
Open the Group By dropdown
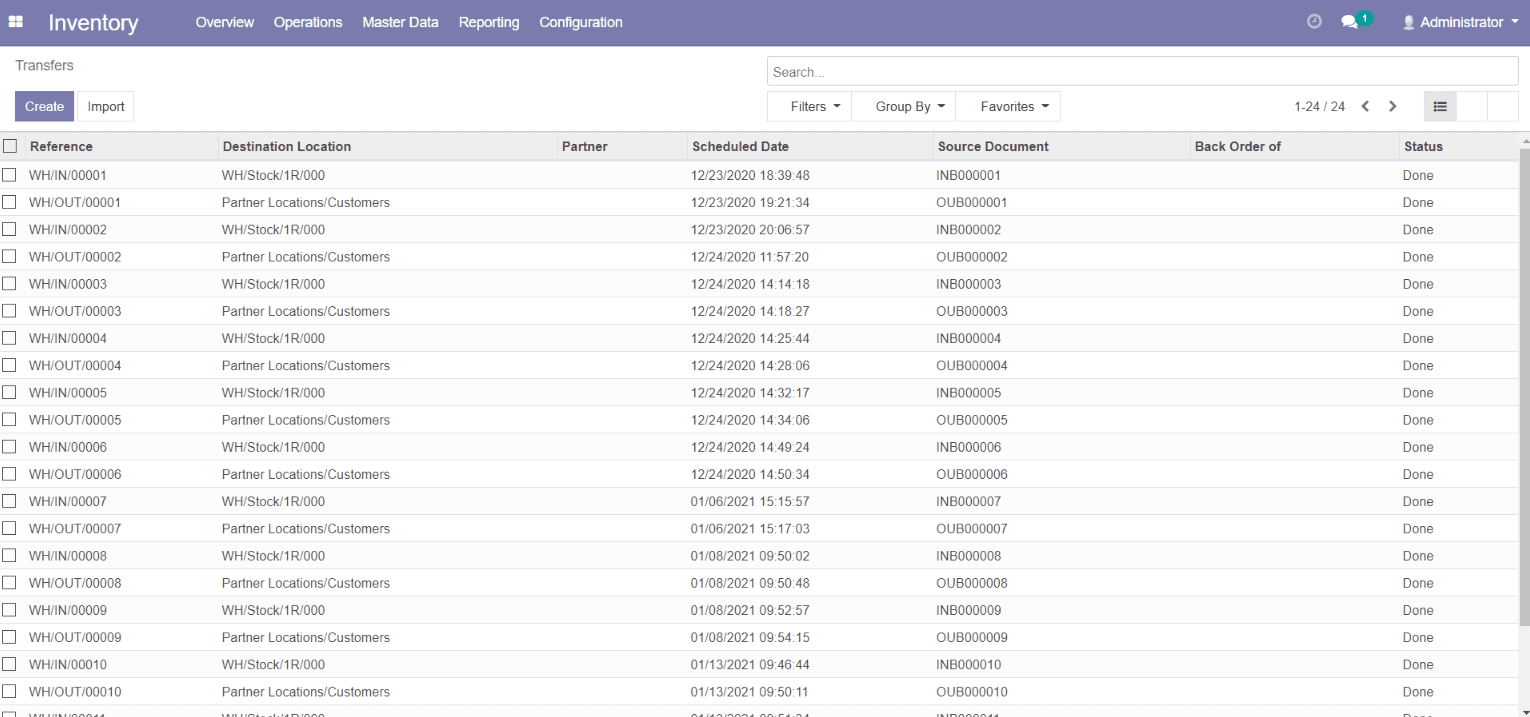[x=909, y=107]
